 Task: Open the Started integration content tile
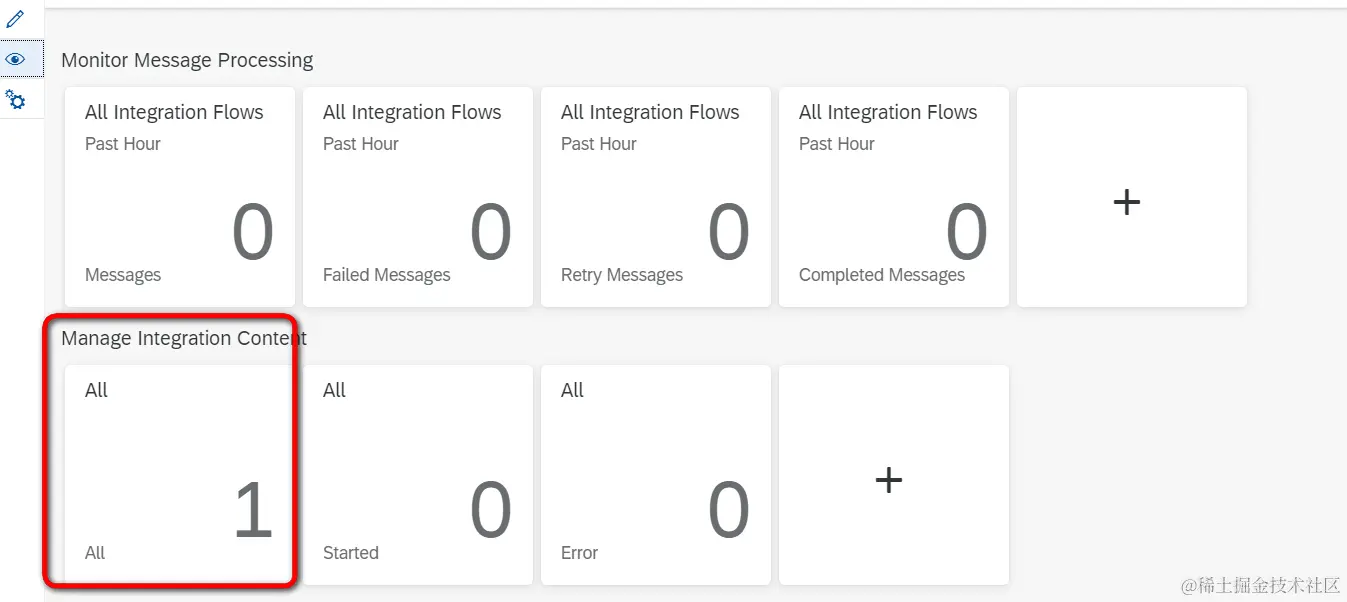coord(417,475)
